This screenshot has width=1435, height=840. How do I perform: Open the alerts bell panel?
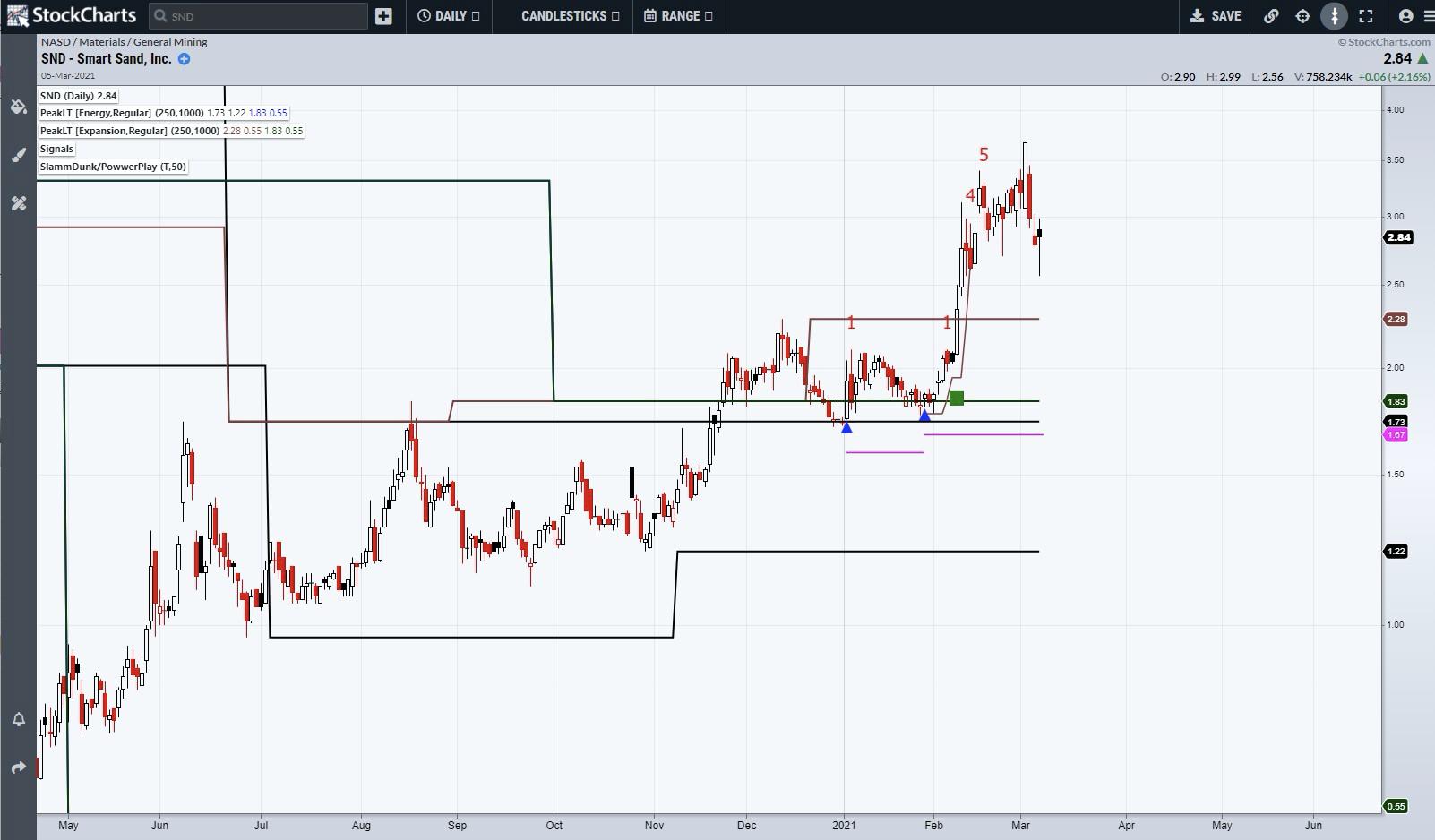click(18, 720)
